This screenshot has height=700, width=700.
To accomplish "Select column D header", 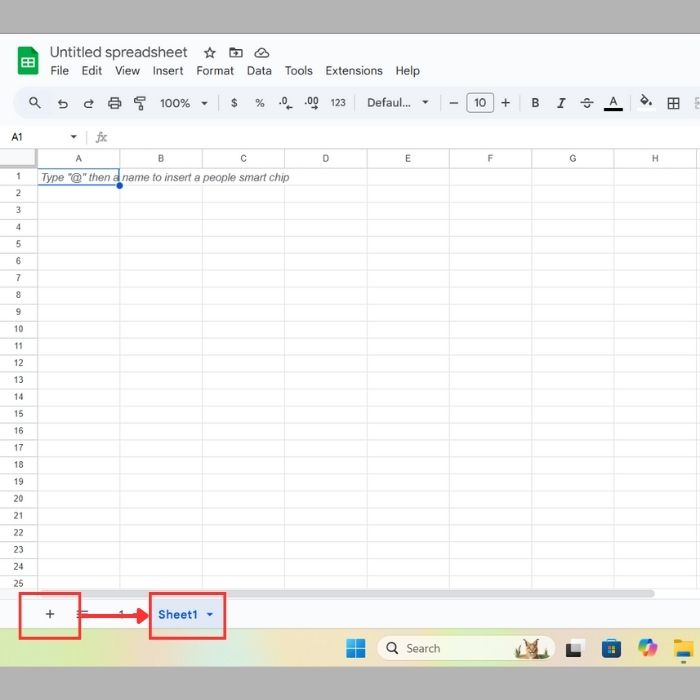I will [325, 158].
